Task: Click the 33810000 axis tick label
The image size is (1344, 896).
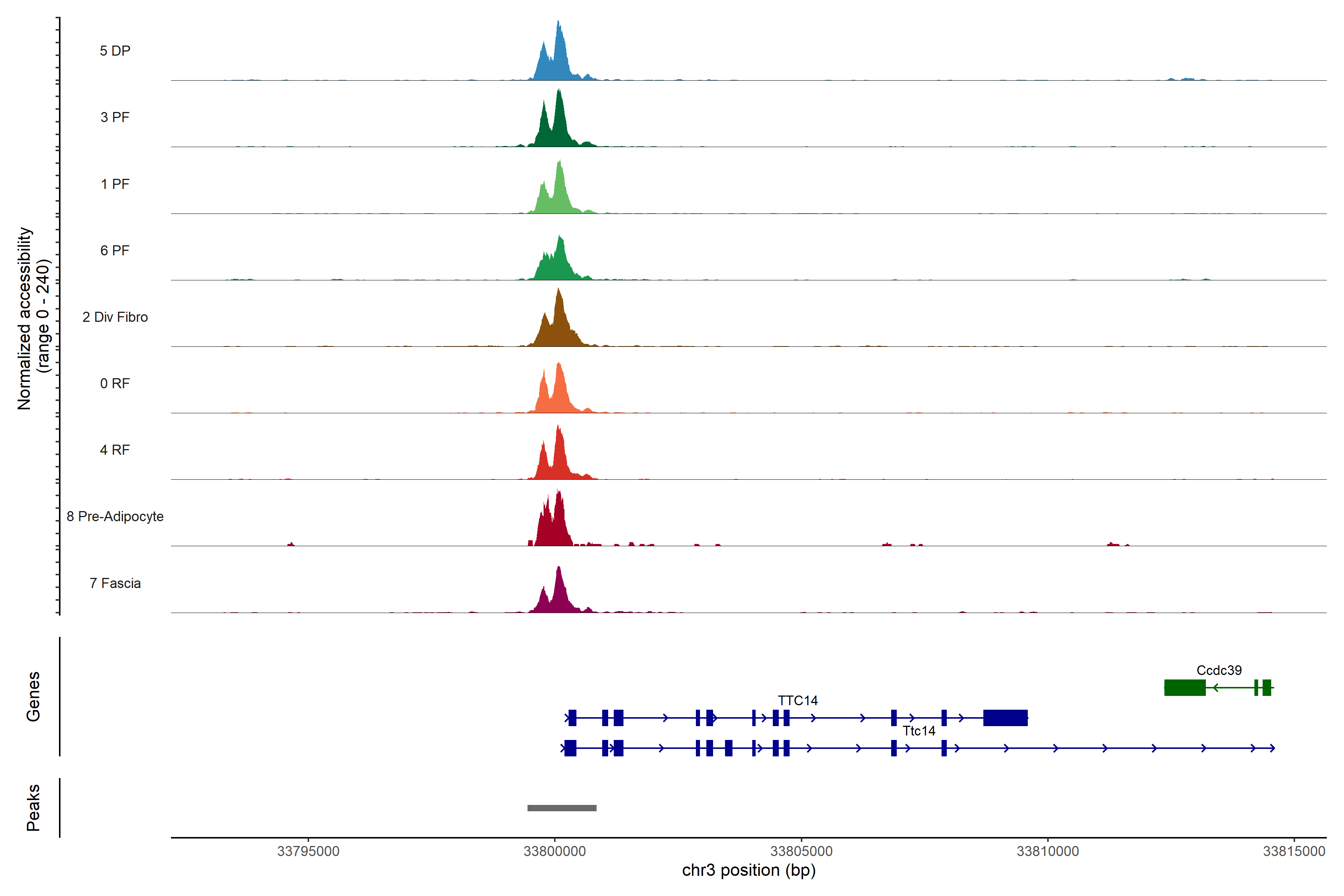Action: coord(1048,851)
